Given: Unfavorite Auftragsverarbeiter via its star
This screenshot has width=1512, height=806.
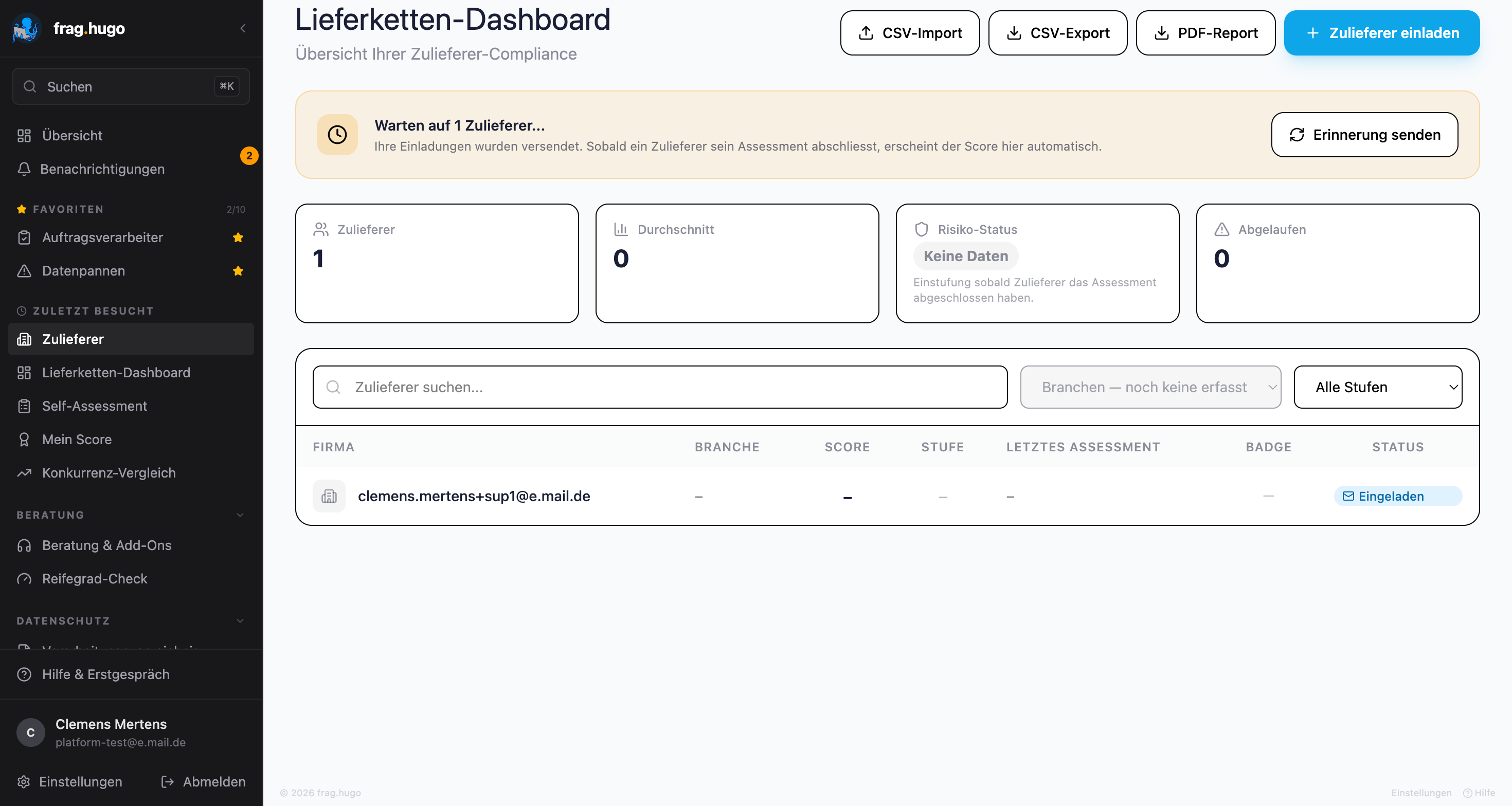Looking at the screenshot, I should 238,237.
